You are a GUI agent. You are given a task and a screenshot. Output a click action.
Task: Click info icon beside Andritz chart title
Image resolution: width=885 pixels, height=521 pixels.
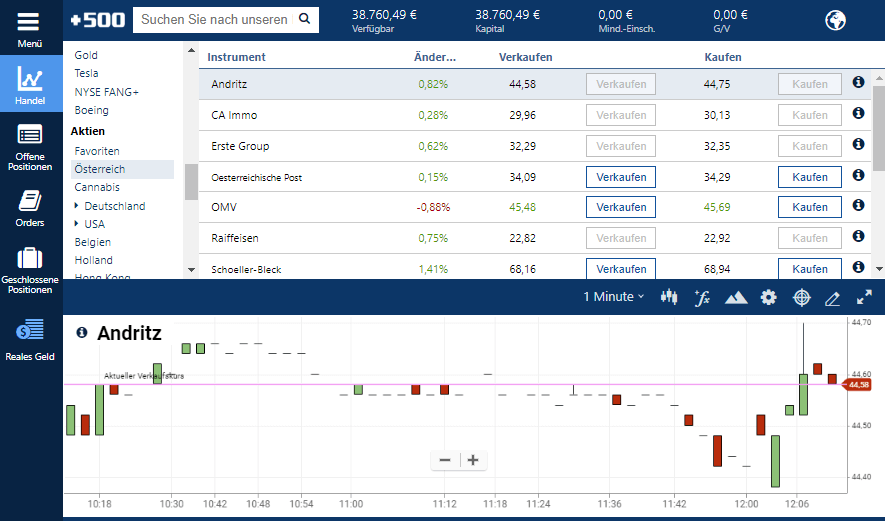[x=82, y=332]
